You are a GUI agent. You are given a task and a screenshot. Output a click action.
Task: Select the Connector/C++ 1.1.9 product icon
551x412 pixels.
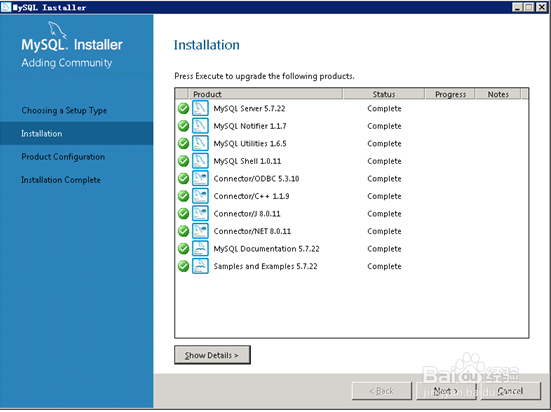tap(200, 196)
